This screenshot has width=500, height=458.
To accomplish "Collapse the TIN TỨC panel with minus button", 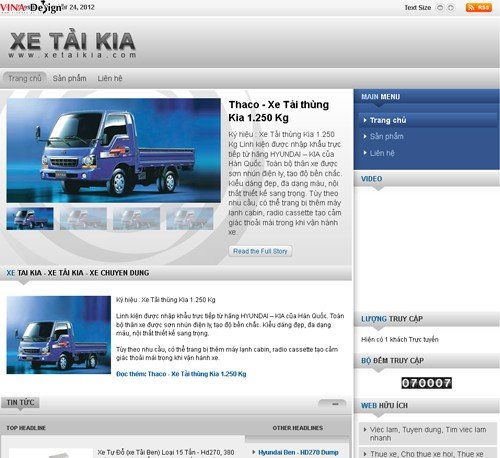I will pyautogui.click(x=332, y=404).
